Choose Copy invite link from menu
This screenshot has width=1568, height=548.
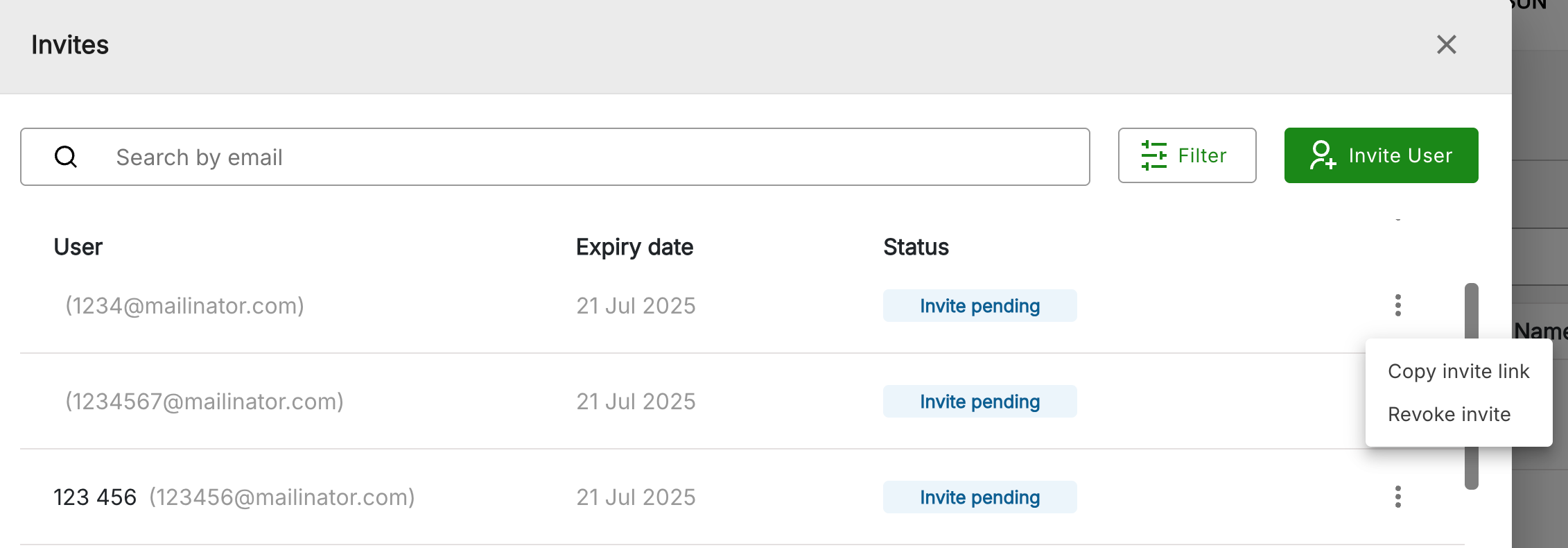click(1458, 371)
